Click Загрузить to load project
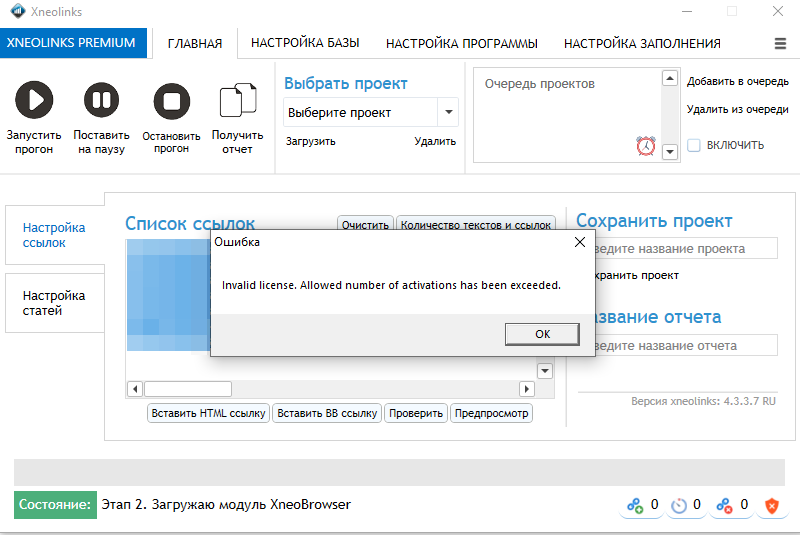 pos(311,141)
